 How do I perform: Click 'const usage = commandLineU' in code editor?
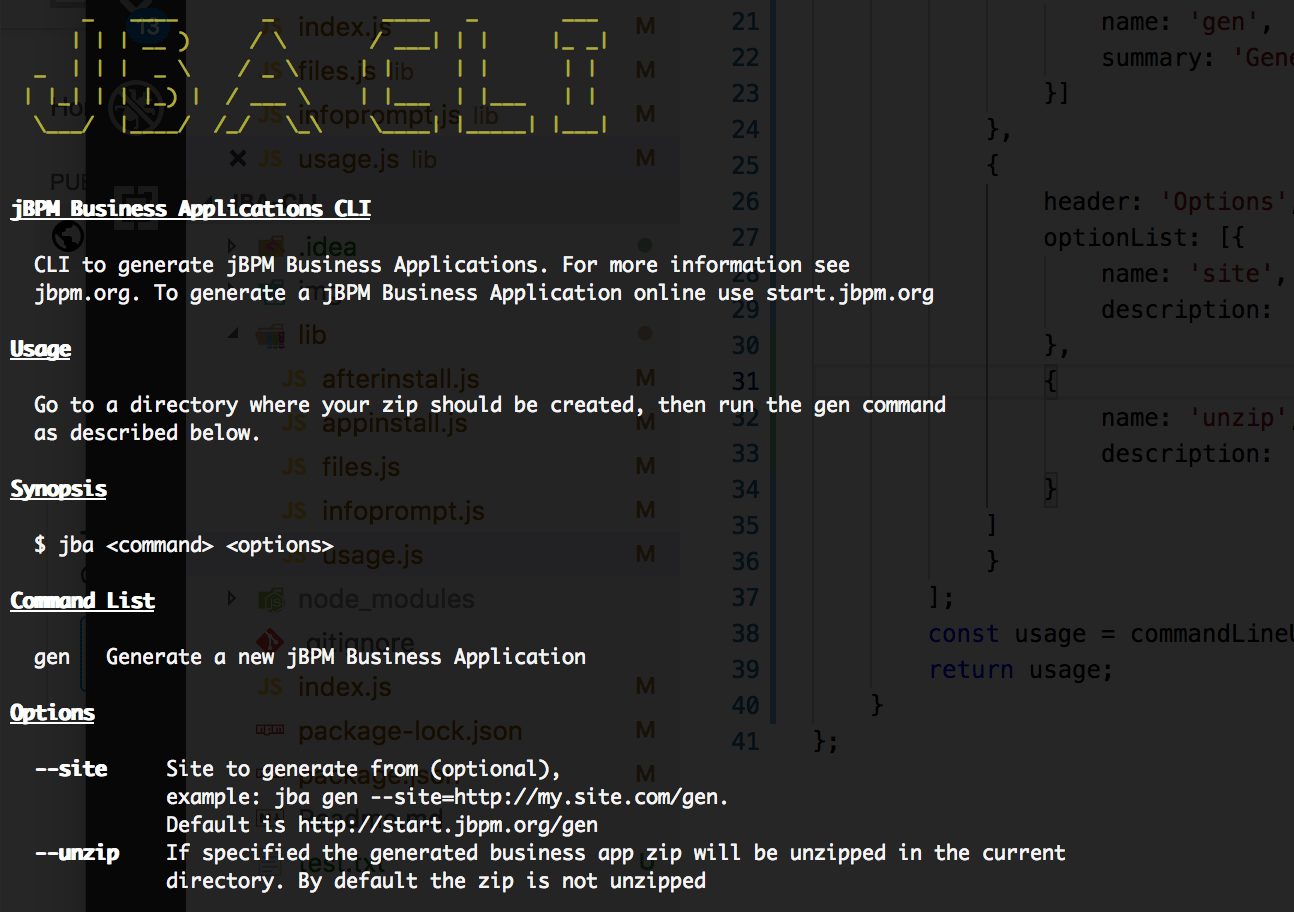tap(1111, 634)
